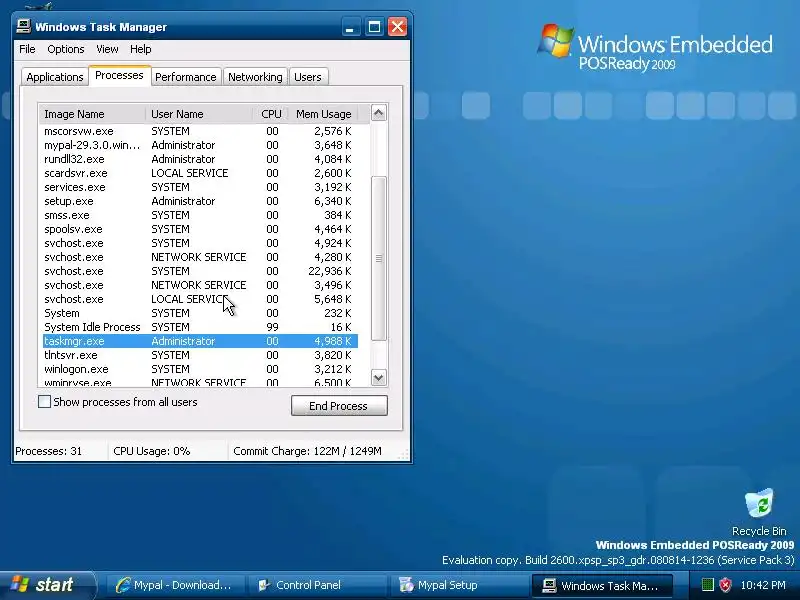
Task: Select the winlogon.exe process
Action: point(200,369)
